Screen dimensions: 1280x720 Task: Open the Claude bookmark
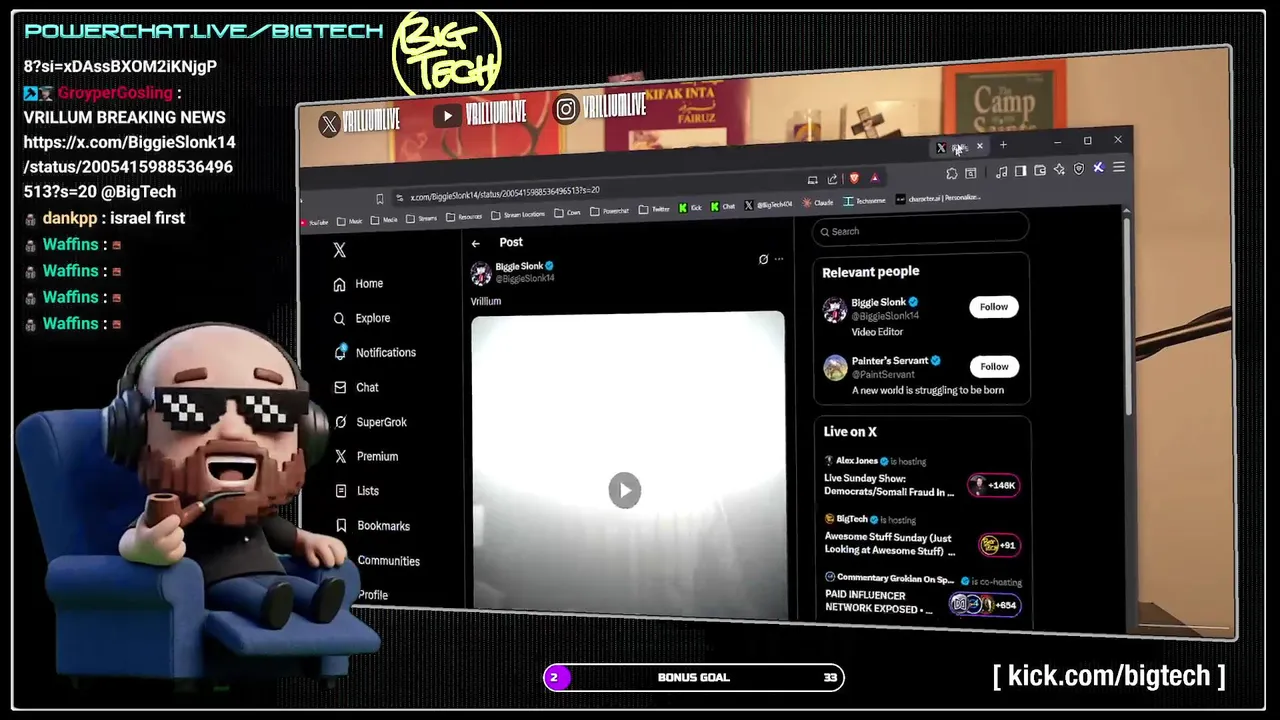[x=817, y=202]
